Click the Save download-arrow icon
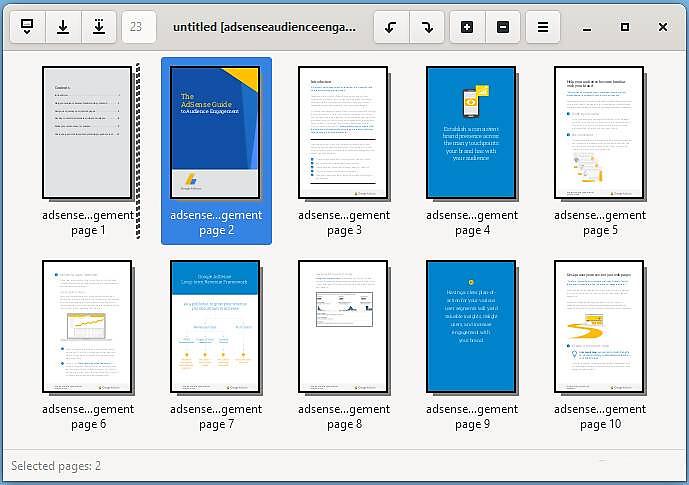 coord(63,27)
